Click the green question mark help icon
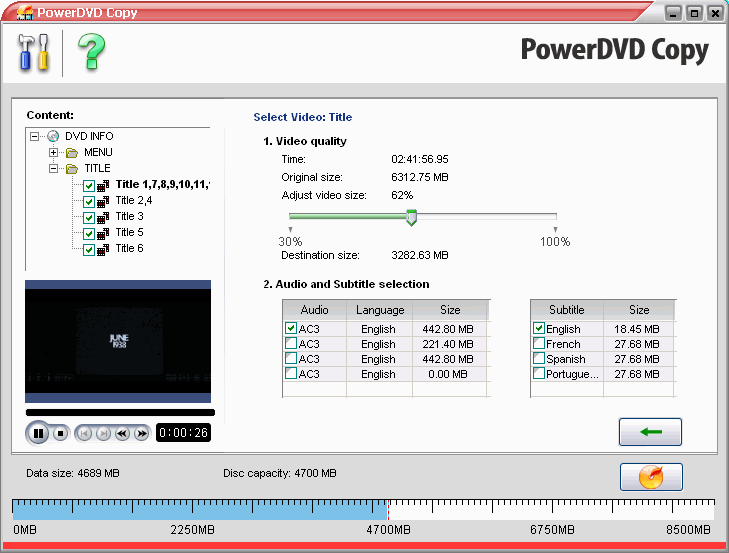This screenshot has height=553, width=729. pyautogui.click(x=91, y=51)
